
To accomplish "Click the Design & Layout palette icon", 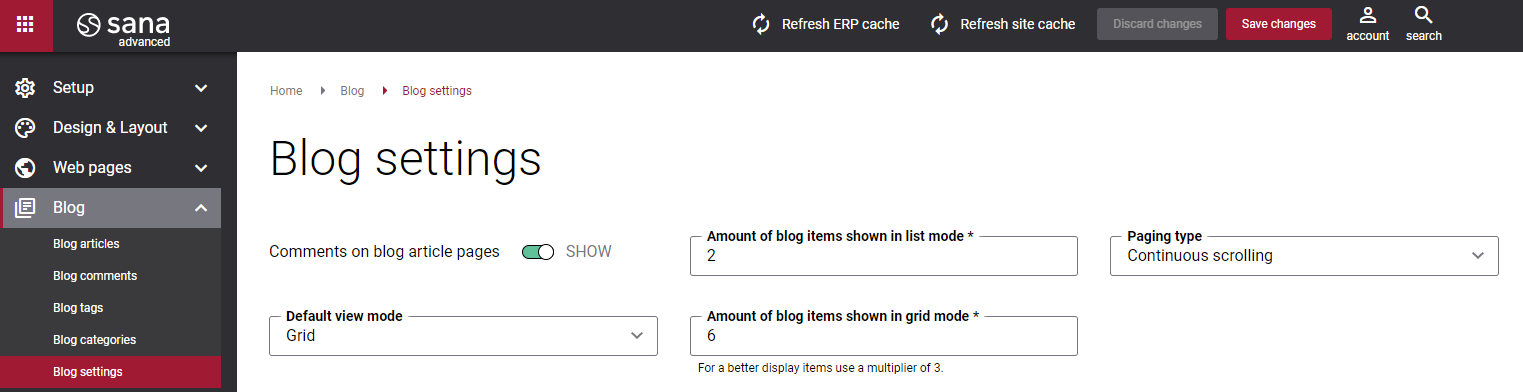I will [x=25, y=128].
